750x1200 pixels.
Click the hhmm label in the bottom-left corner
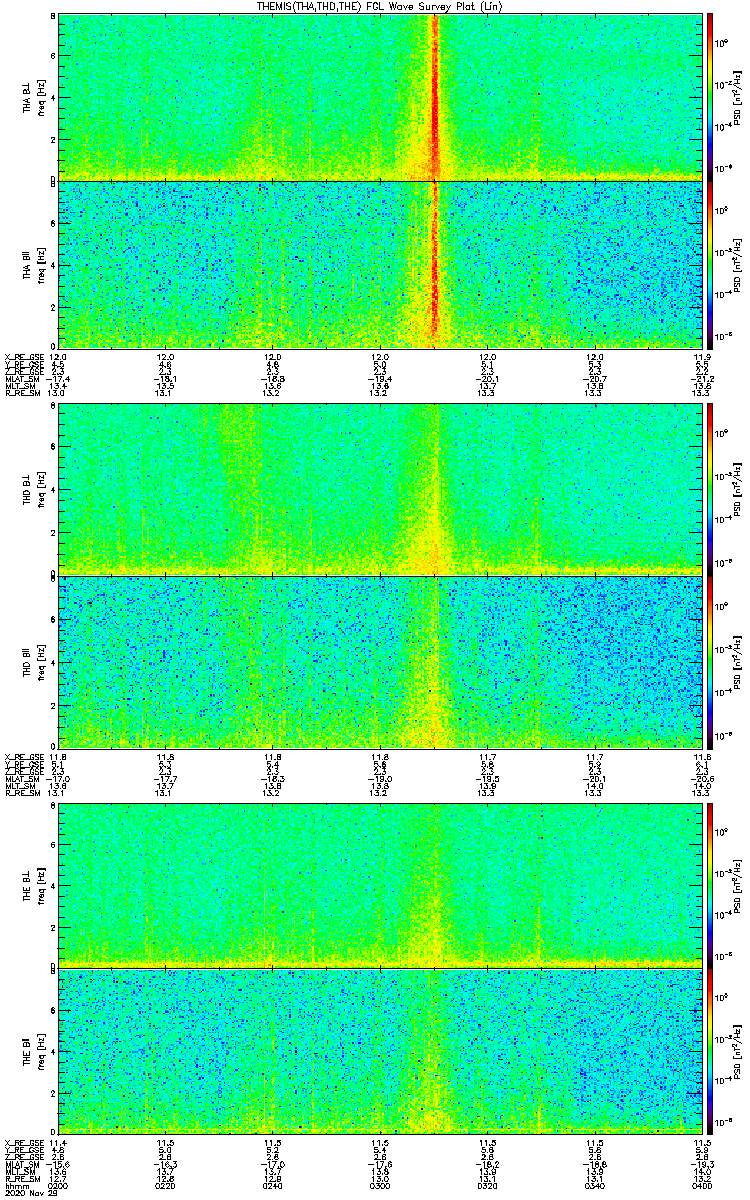point(15,1185)
